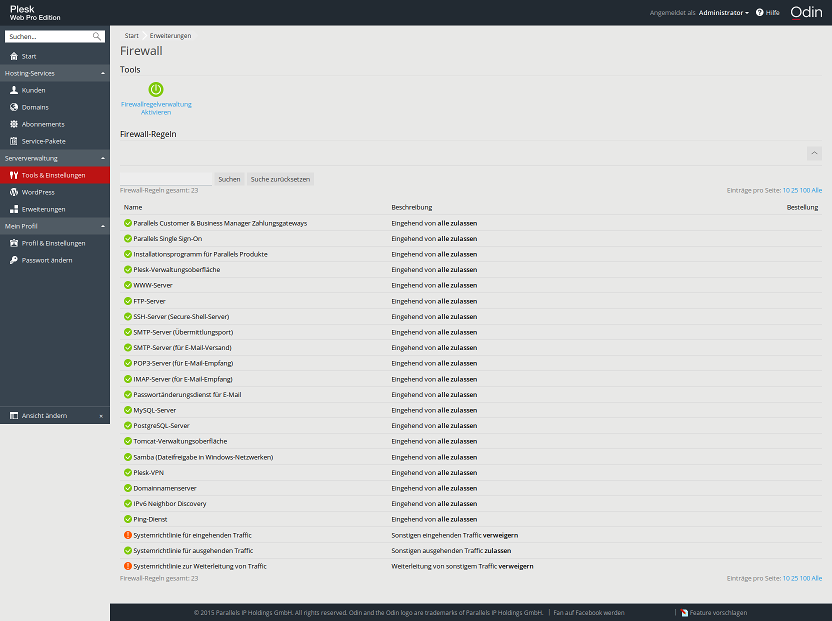This screenshot has height=621, width=832.
Task: Open the Administrator account dropdown
Action: 723,13
